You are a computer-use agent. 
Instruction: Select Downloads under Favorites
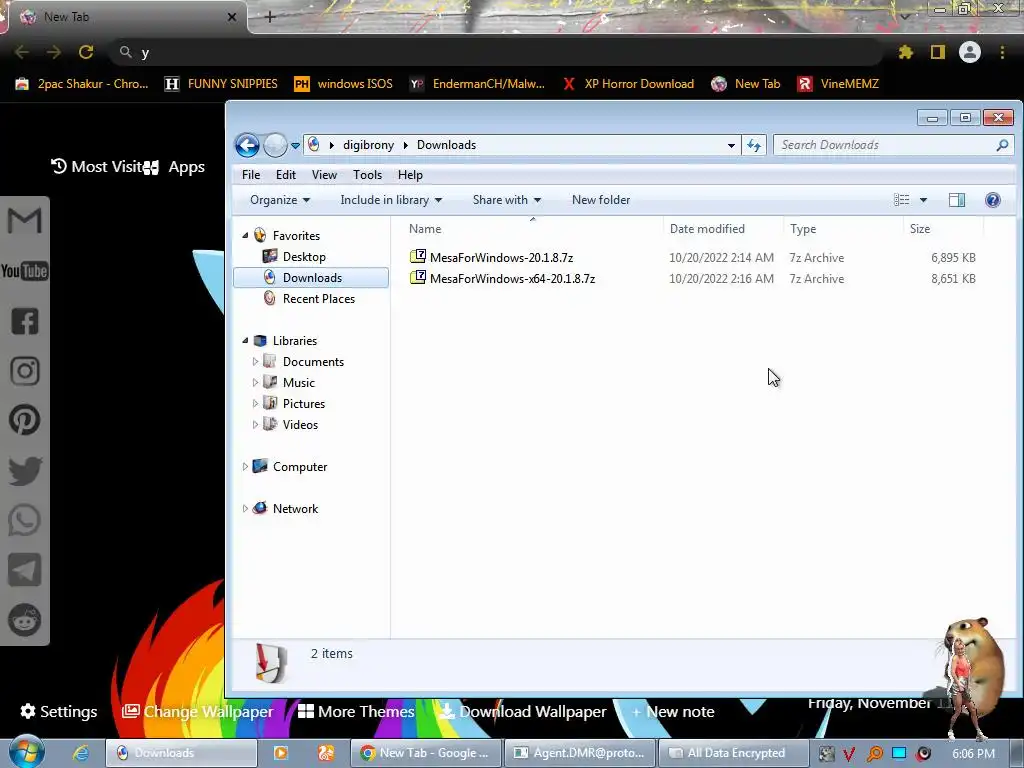(312, 278)
